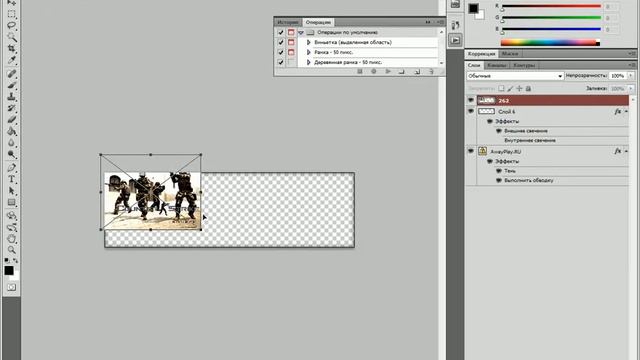The width and height of the screenshot is (640, 360).
Task: Select the Pen tool
Action: (x=11, y=168)
